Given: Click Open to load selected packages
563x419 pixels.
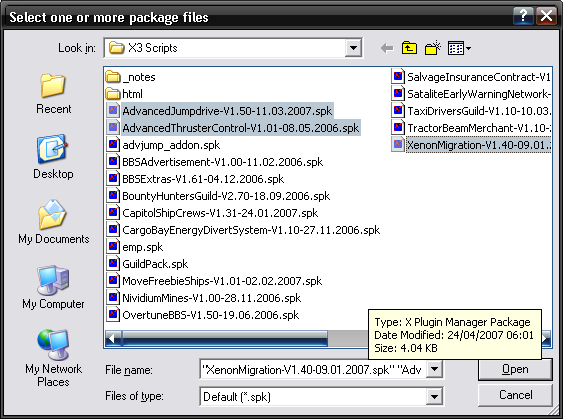Looking at the screenshot, I should [x=515, y=369].
